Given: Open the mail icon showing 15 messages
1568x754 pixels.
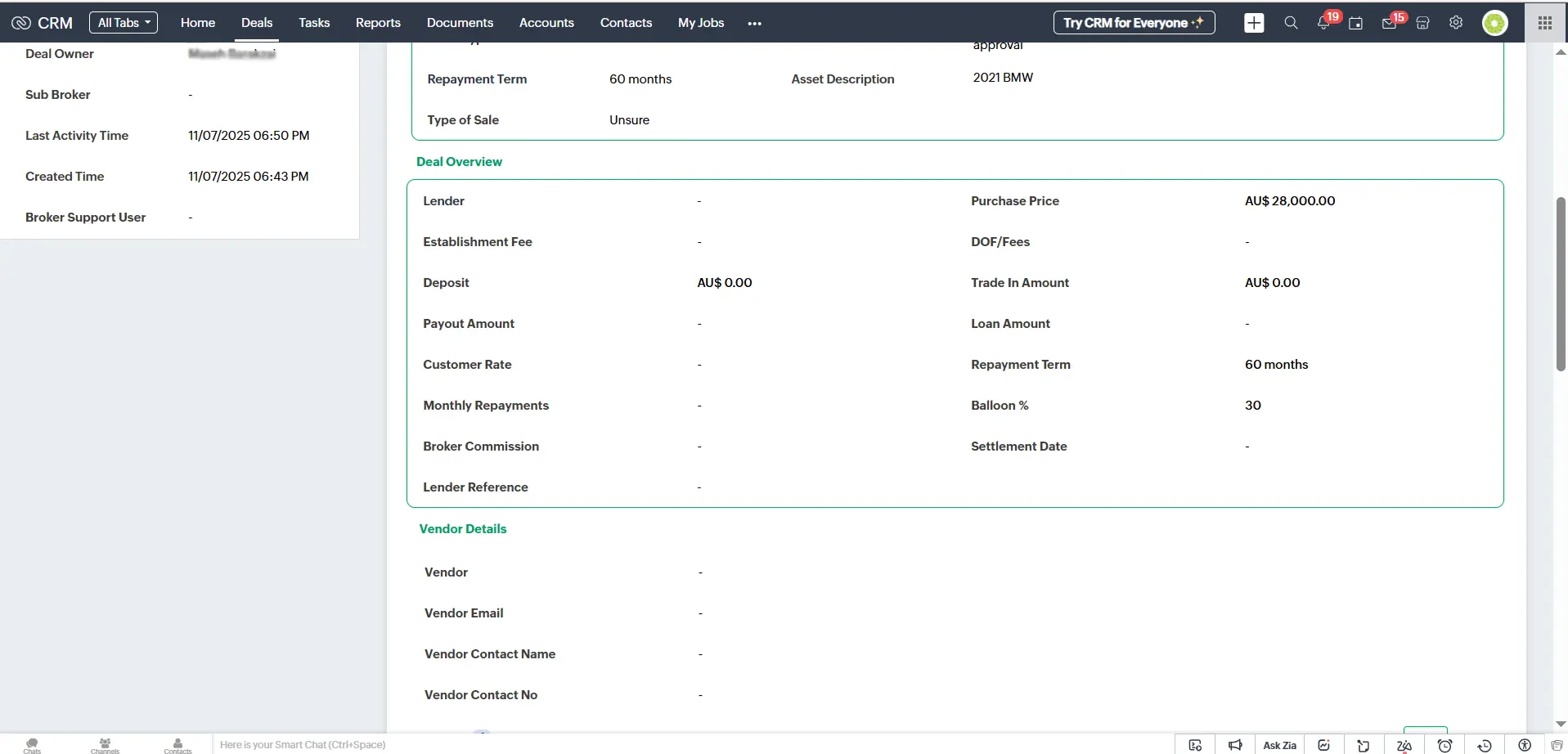Looking at the screenshot, I should click(x=1389, y=23).
